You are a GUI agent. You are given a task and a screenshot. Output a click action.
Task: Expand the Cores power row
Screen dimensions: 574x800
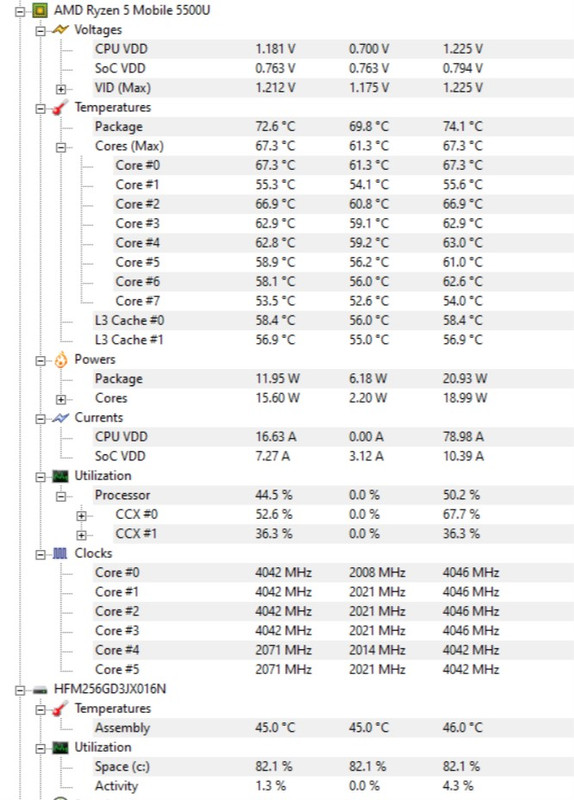click(61, 399)
